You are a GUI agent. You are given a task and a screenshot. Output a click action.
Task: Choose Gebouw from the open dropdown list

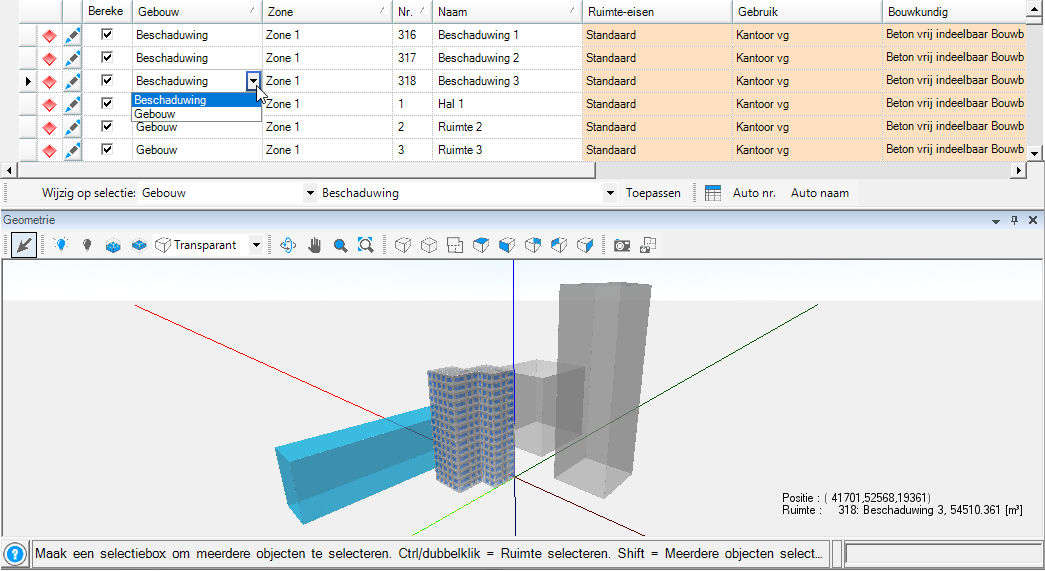click(155, 114)
